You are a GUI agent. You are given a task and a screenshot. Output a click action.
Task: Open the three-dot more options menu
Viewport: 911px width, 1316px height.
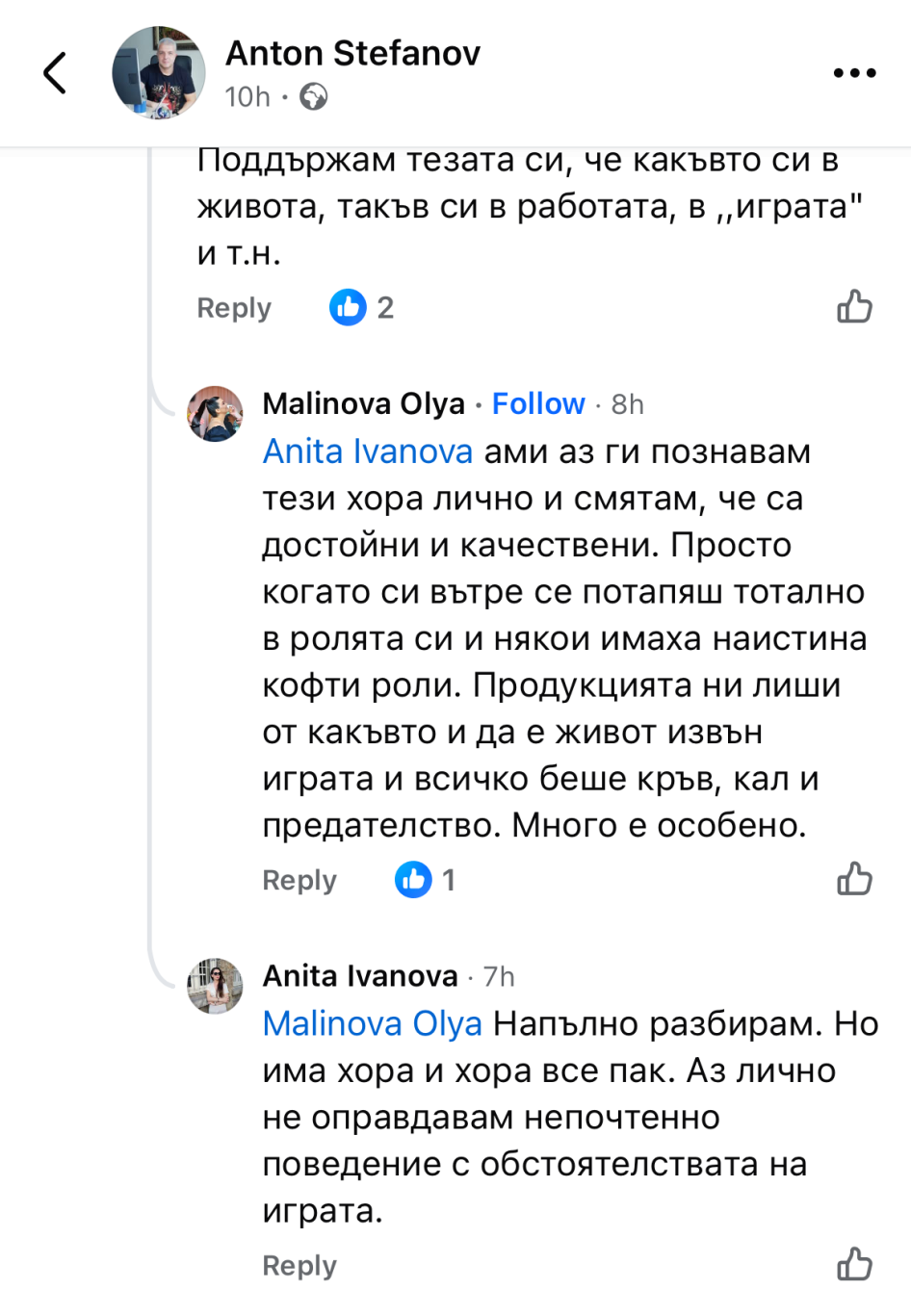tap(854, 73)
